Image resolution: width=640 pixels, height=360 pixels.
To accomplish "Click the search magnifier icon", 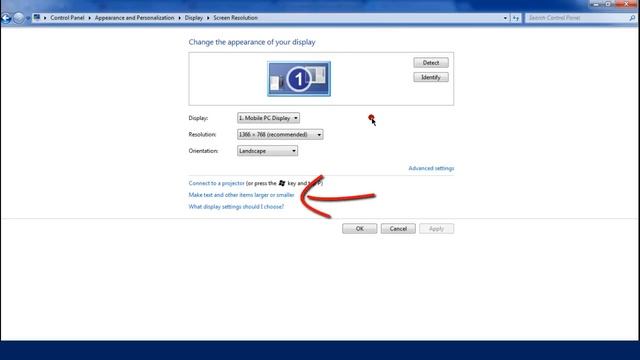I will coord(632,18).
